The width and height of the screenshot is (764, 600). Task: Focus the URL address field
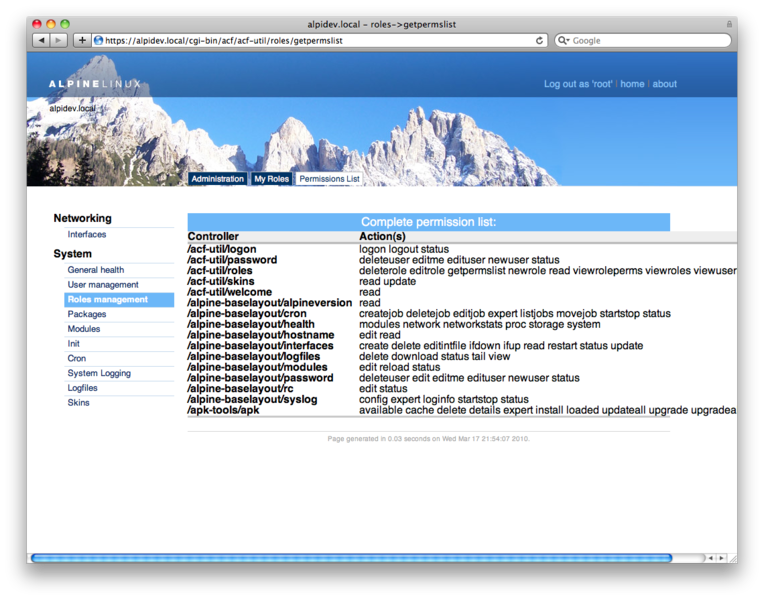click(319, 40)
